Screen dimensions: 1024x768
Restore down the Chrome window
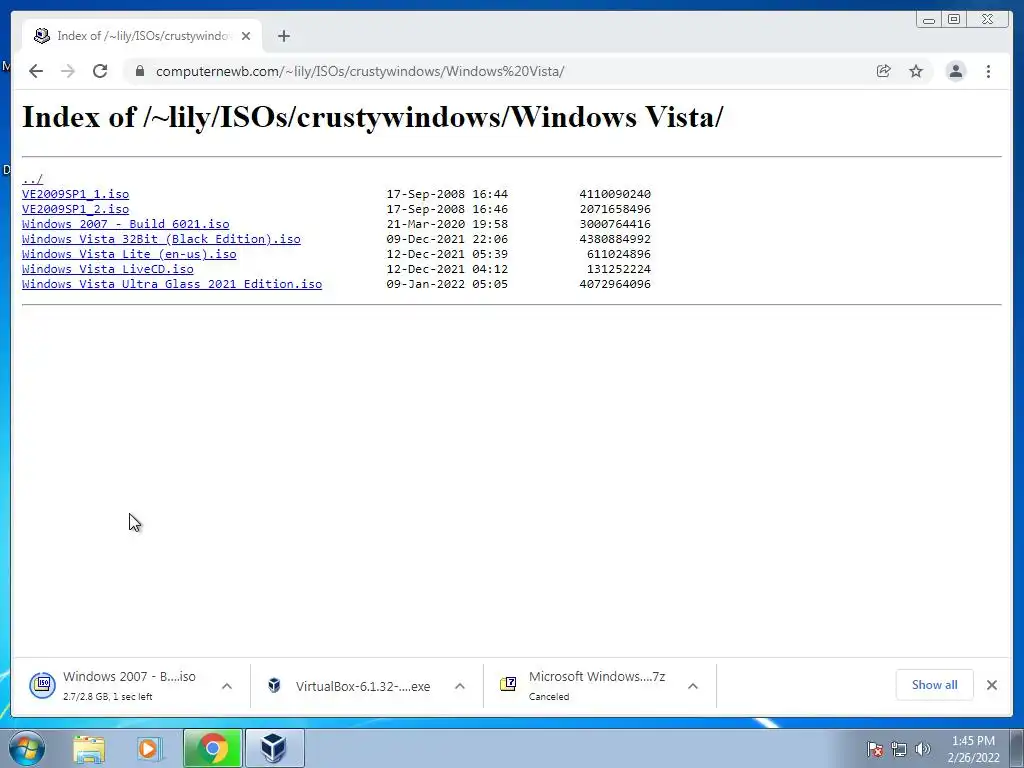pyautogui.click(x=954, y=20)
